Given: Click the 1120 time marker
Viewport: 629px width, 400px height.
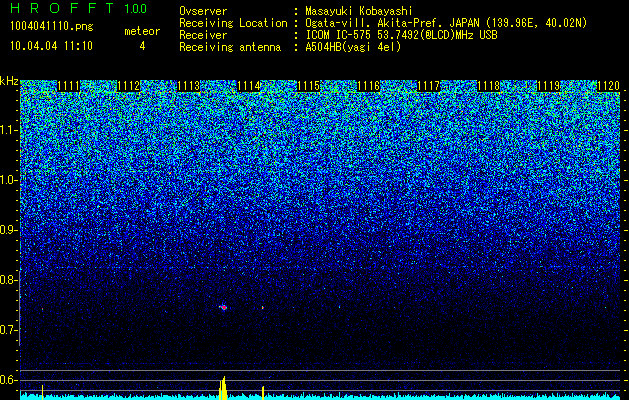Looking at the screenshot, I should pyautogui.click(x=609, y=86).
